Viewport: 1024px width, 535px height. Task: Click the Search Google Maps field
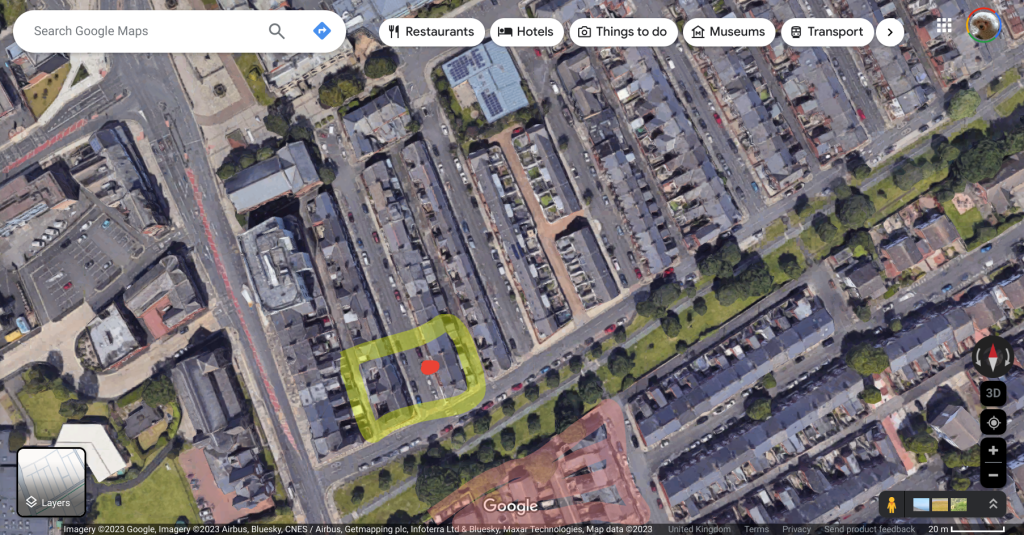coord(144,31)
